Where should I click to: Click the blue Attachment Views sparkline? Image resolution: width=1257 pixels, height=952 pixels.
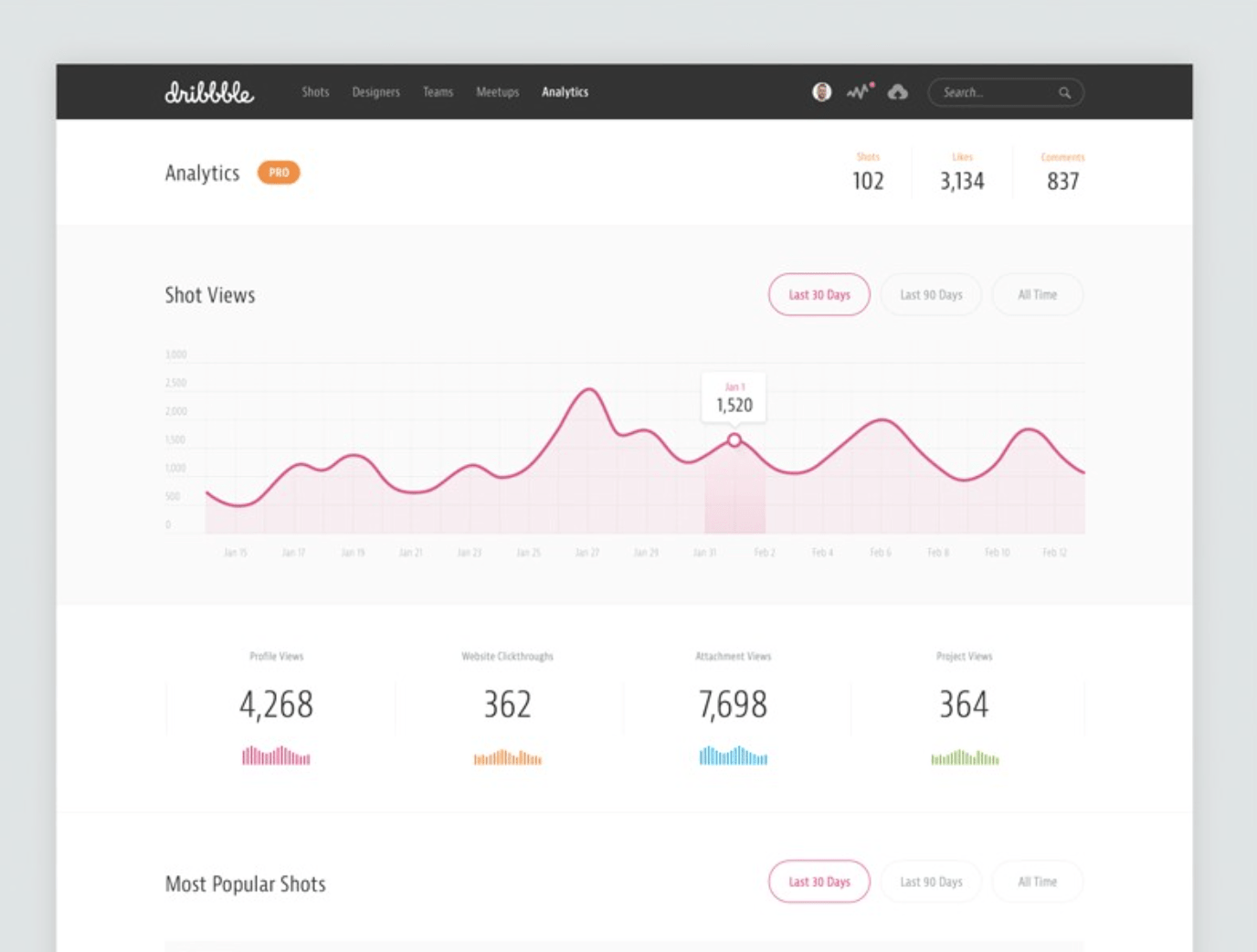point(734,756)
